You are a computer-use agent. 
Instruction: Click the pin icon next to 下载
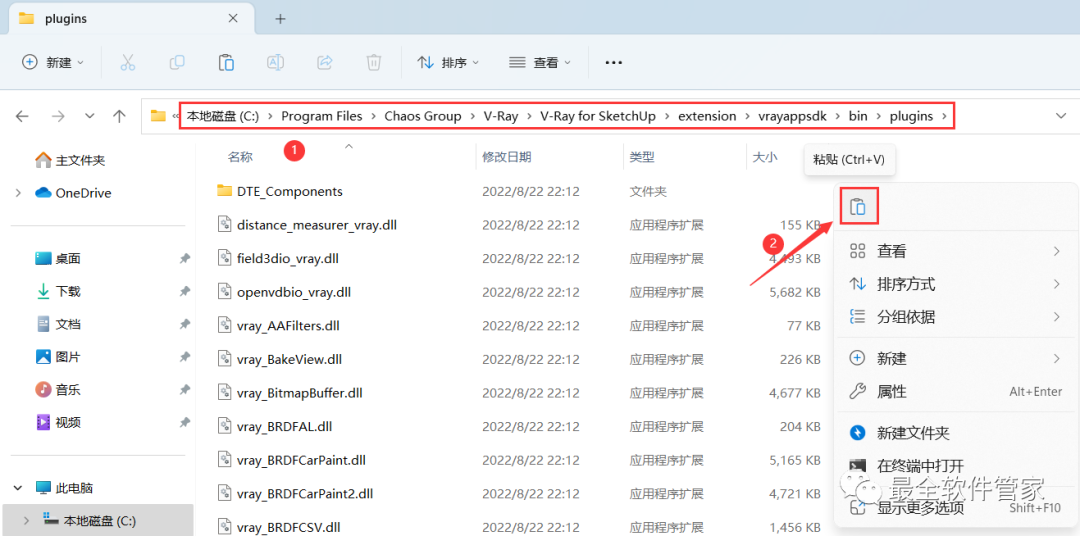pos(184,291)
